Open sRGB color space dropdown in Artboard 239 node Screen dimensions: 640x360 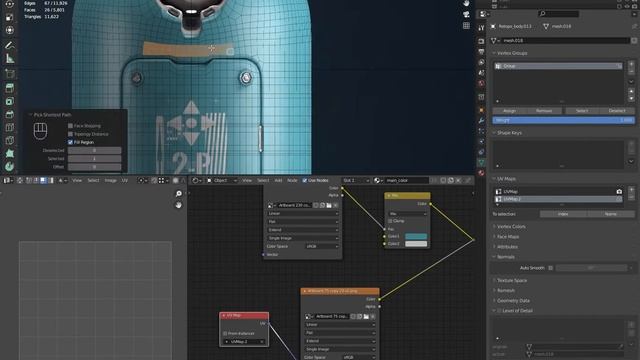point(321,247)
